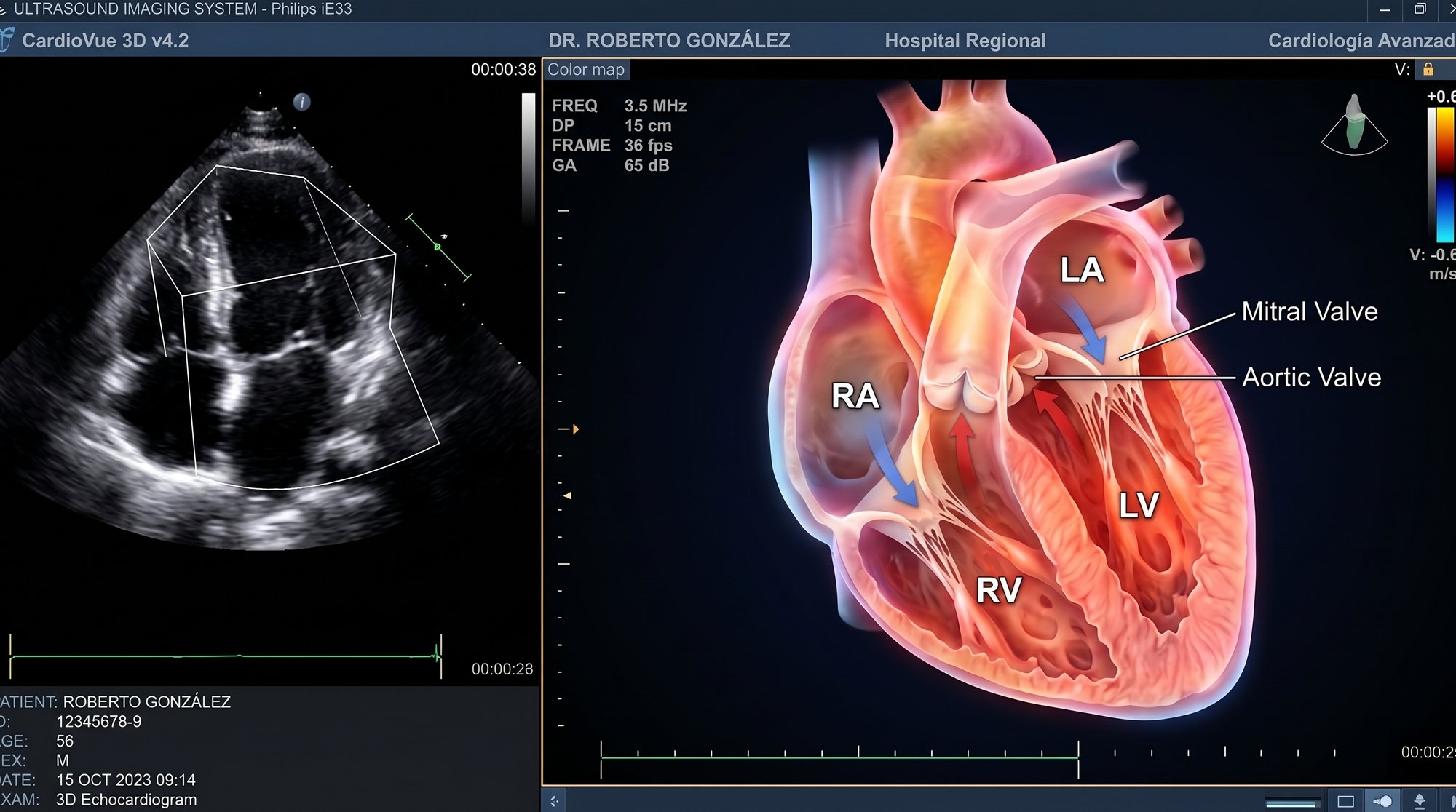Click the LV label on the heart

tap(1139, 505)
